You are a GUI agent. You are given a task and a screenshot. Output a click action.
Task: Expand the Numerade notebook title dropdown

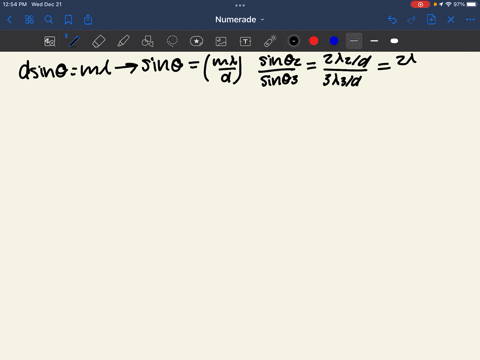pyautogui.click(x=239, y=20)
